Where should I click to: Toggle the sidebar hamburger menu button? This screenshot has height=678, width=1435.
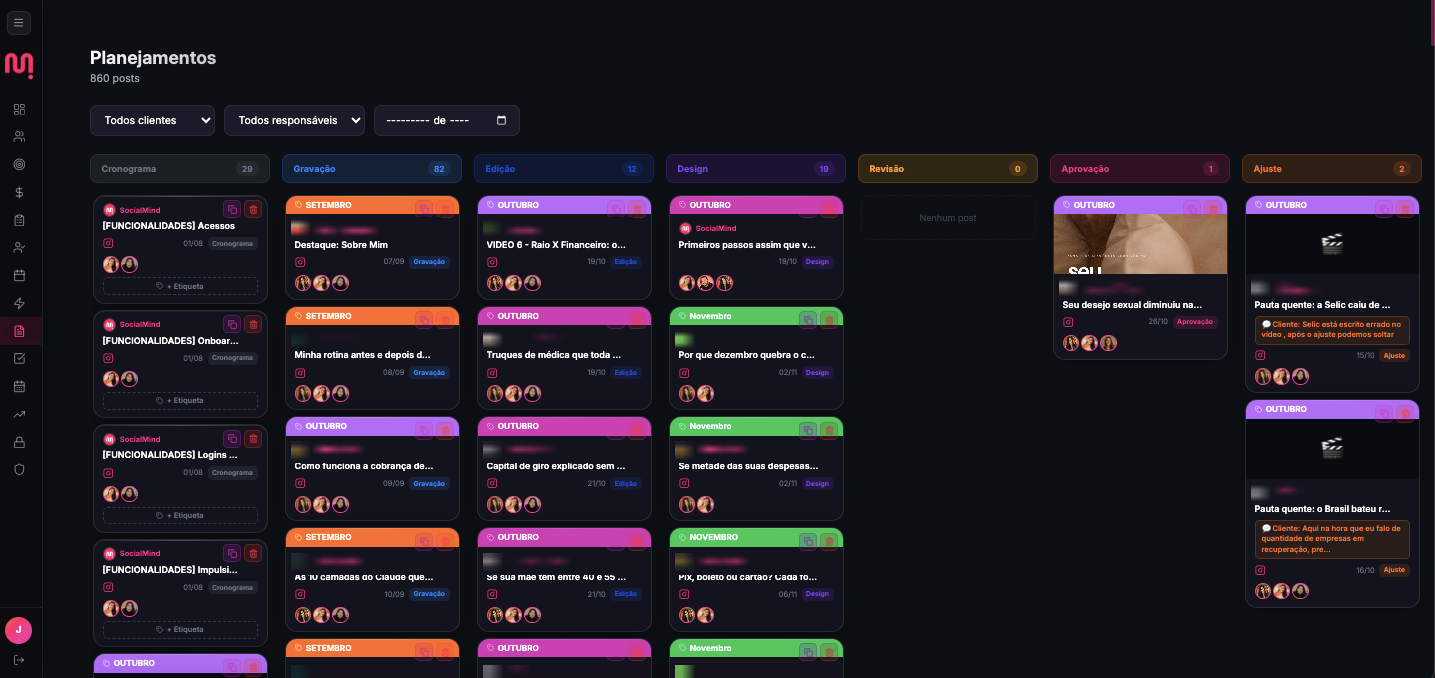(x=18, y=23)
